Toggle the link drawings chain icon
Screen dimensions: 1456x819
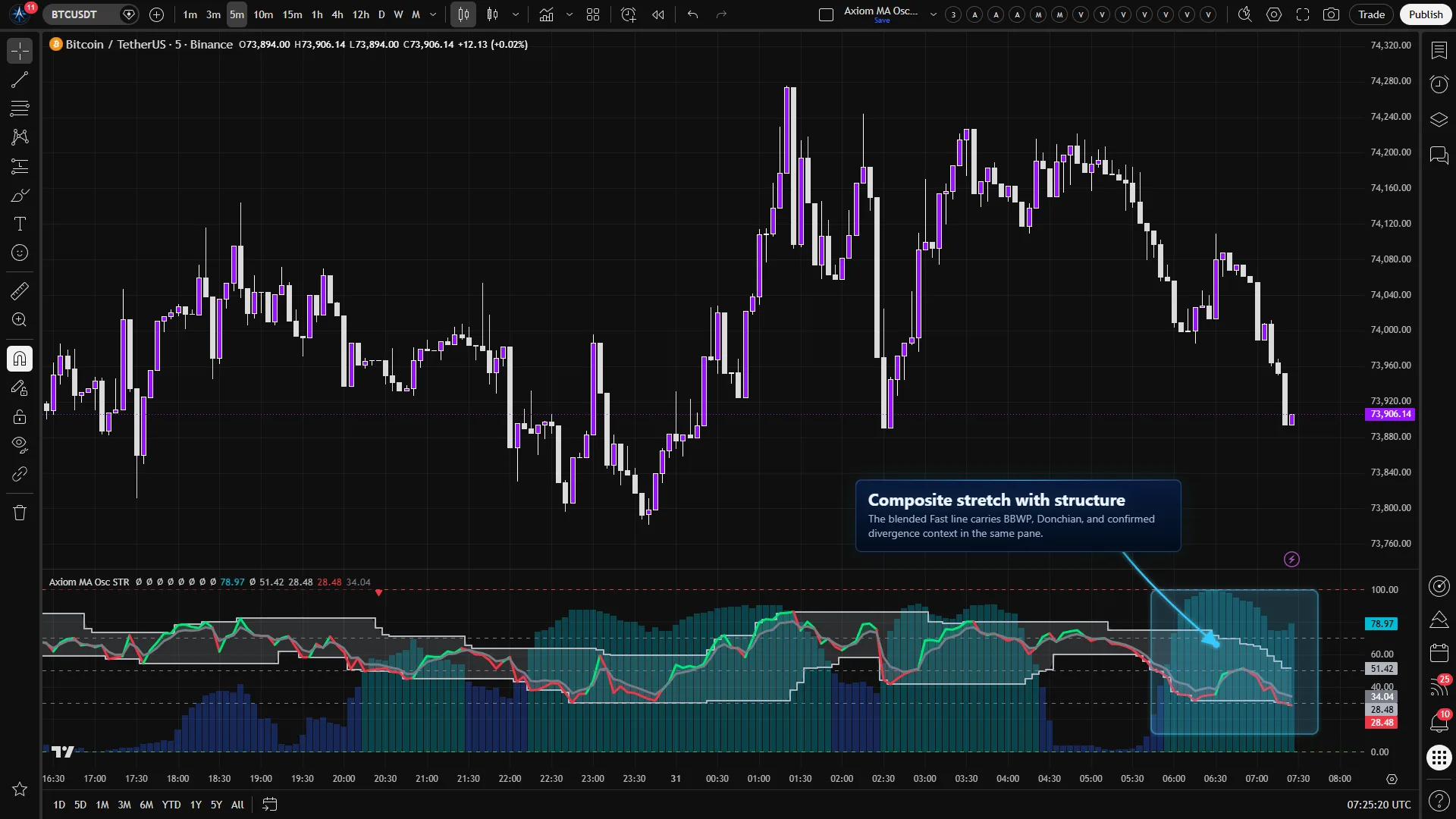(x=20, y=474)
